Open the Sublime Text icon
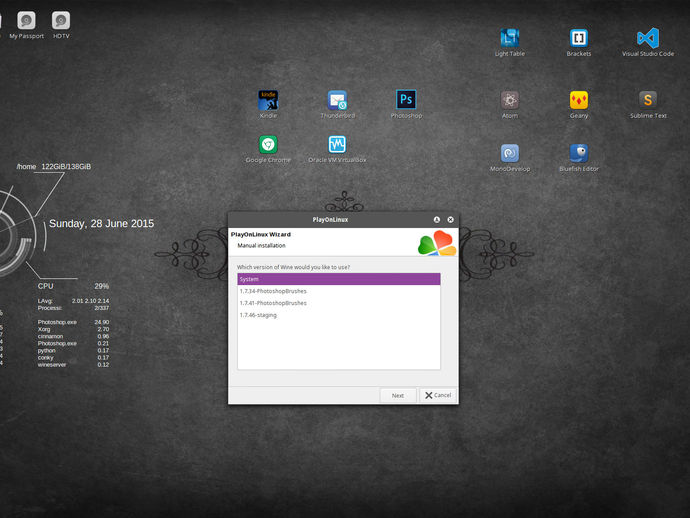Viewport: 690px width, 518px height. click(x=648, y=100)
